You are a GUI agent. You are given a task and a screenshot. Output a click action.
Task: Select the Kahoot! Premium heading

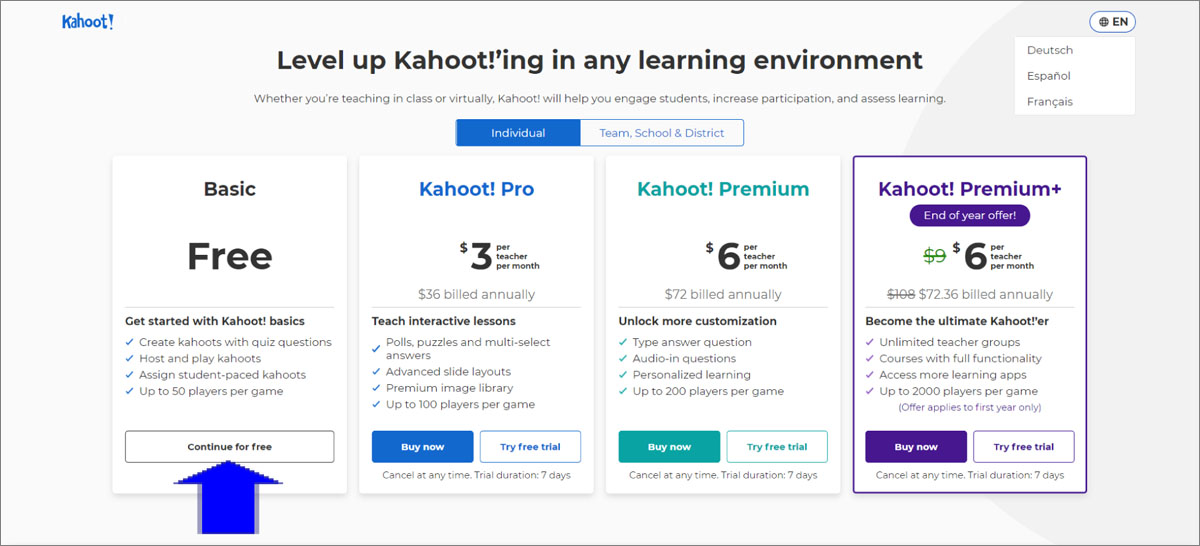723,189
